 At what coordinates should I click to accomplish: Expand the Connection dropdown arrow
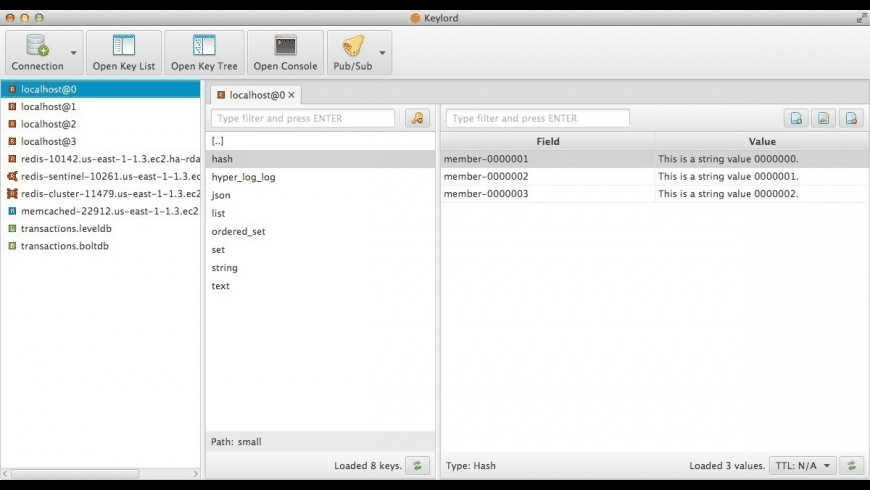tap(73, 53)
